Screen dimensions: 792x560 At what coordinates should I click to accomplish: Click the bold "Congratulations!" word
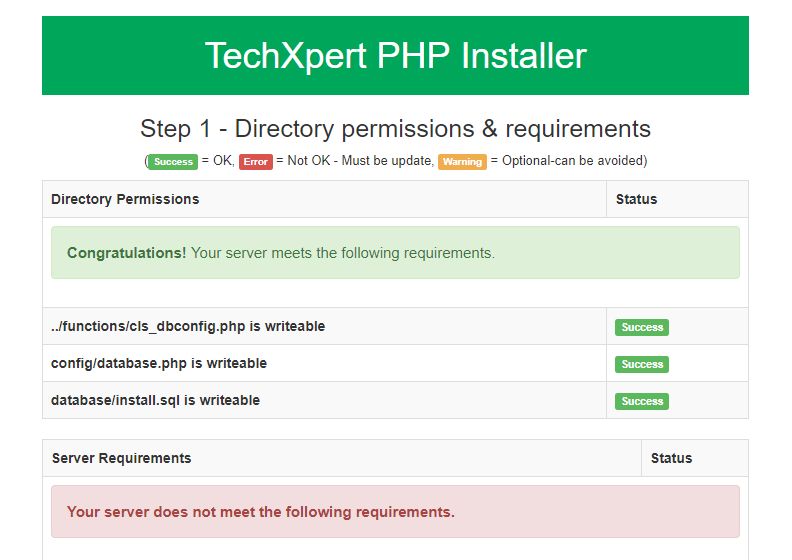[126, 253]
